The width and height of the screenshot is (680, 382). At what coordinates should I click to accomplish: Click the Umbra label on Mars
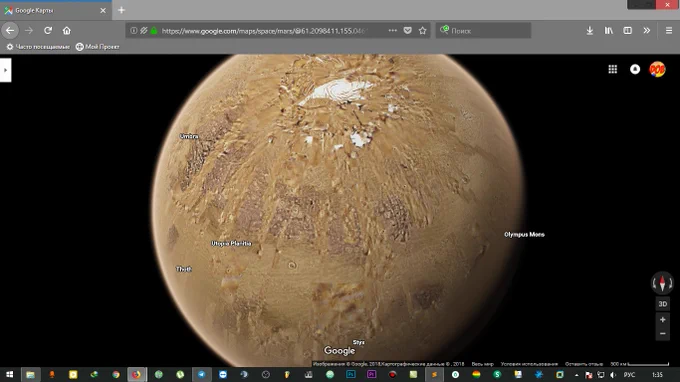click(x=189, y=136)
